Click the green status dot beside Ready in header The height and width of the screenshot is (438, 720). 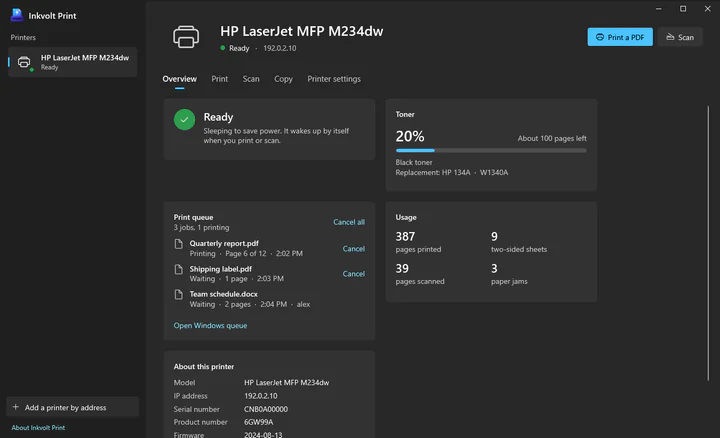(x=223, y=48)
